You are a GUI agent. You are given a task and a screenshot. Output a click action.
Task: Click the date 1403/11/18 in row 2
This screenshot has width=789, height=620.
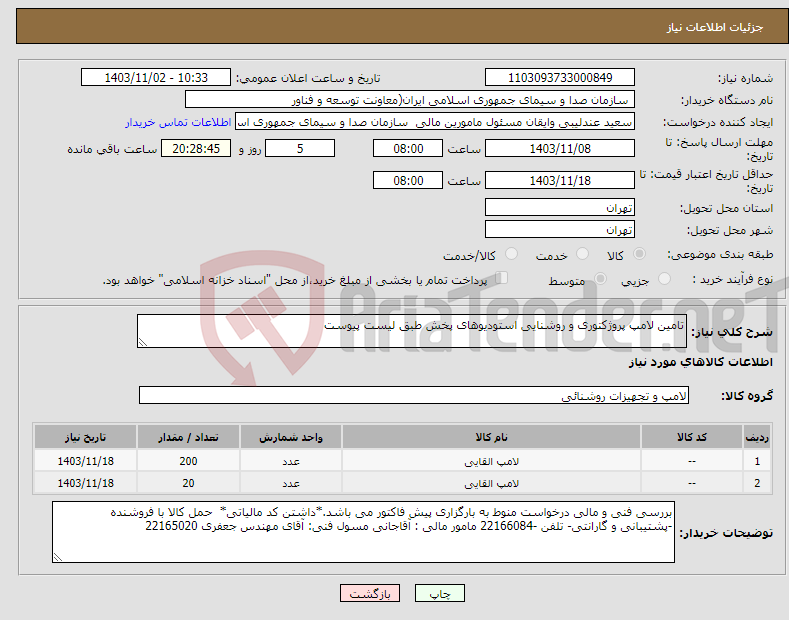(86, 483)
